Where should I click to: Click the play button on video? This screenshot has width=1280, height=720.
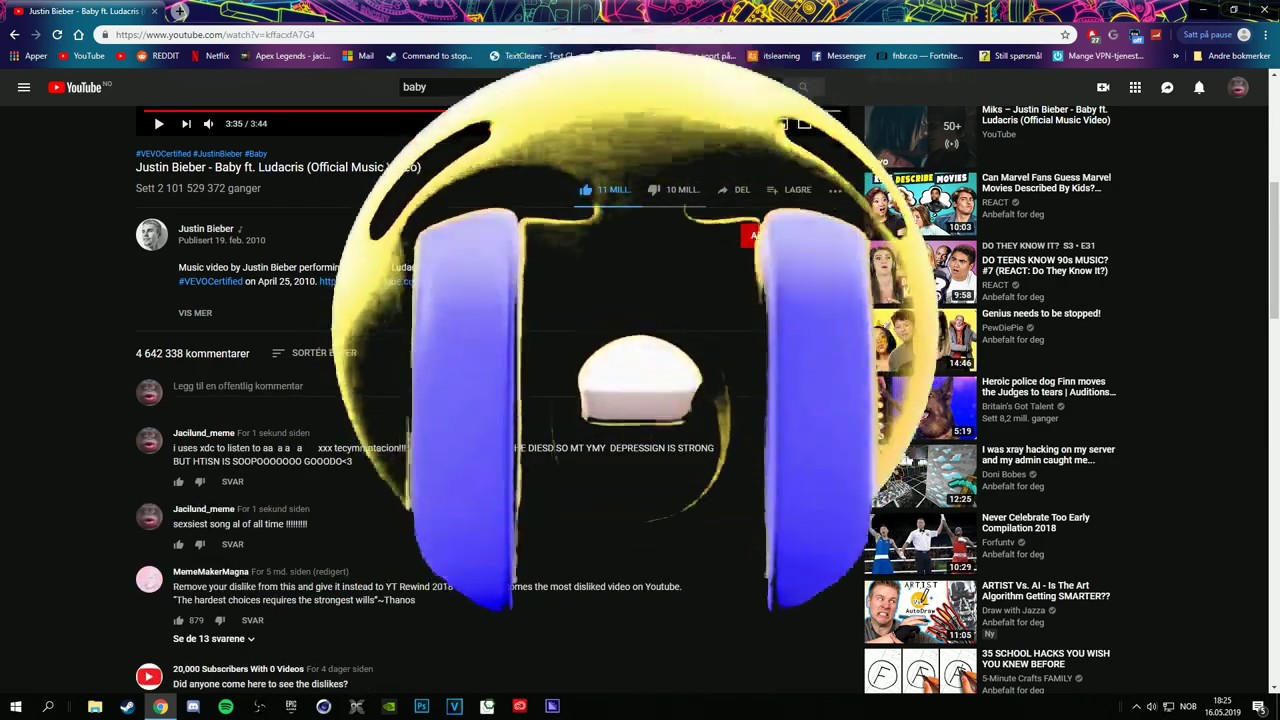point(158,124)
